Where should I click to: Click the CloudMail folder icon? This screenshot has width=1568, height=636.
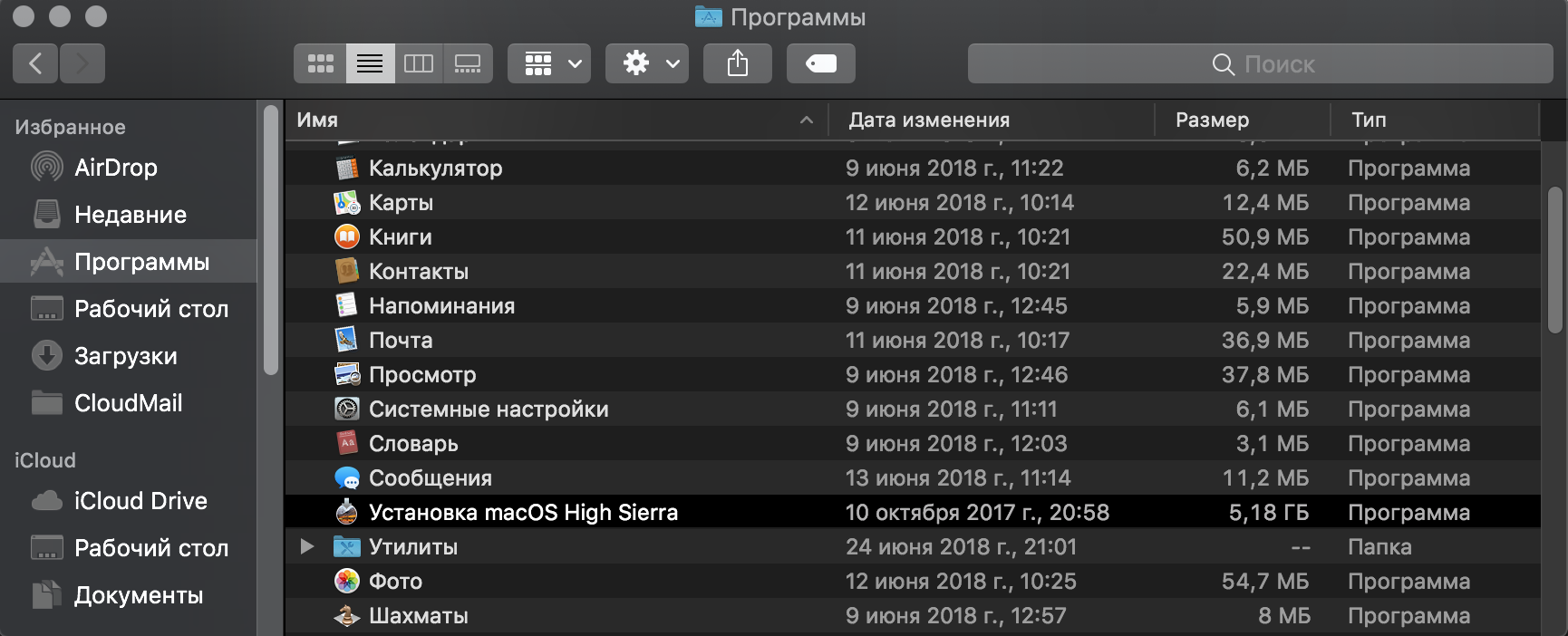[x=47, y=402]
